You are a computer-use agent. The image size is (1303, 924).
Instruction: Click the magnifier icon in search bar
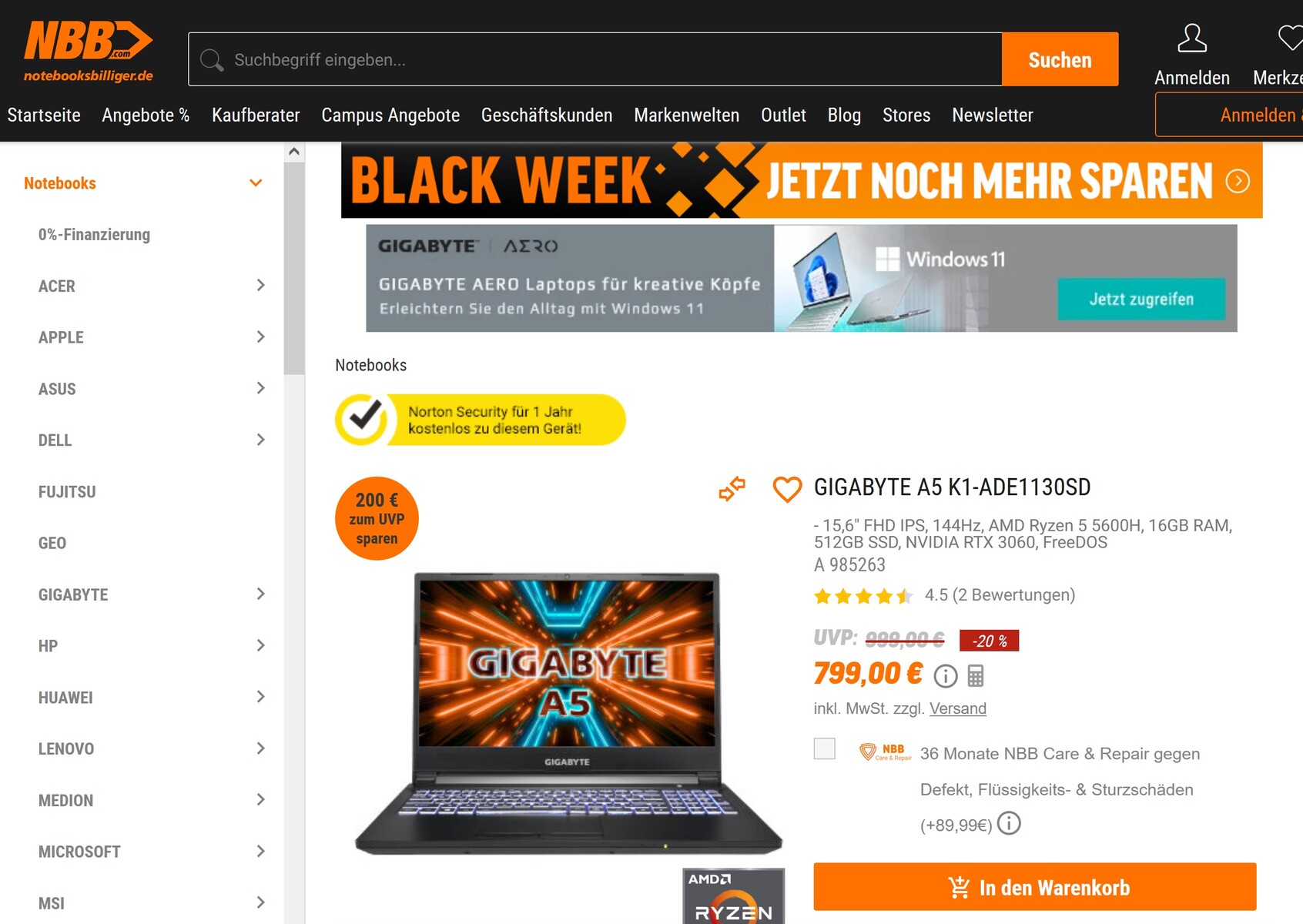(212, 60)
